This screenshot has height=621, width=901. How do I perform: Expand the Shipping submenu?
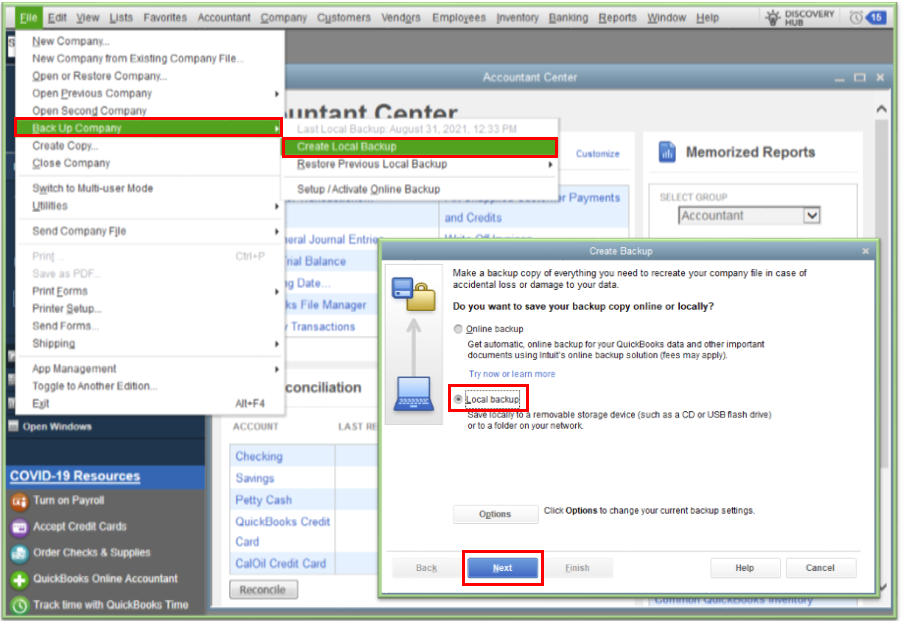click(x=276, y=344)
